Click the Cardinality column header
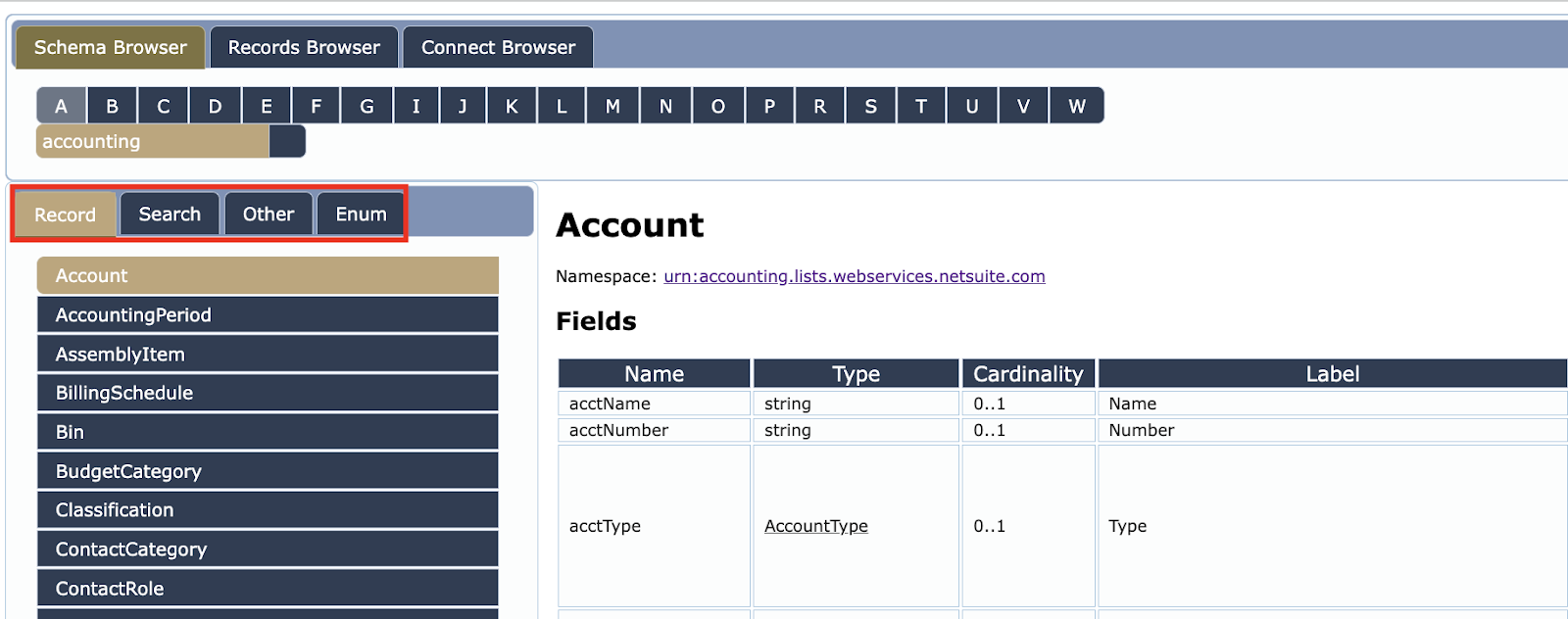The height and width of the screenshot is (619, 1568). (x=1028, y=373)
